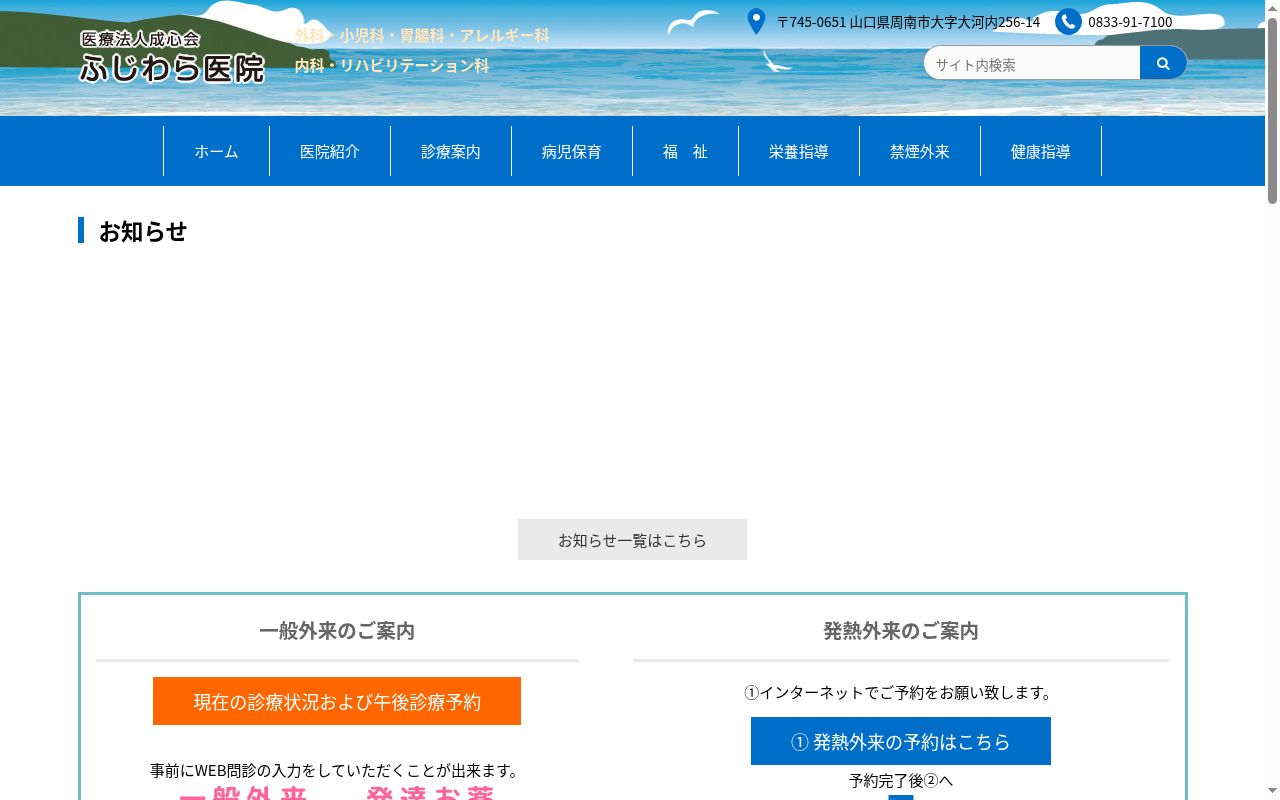Image resolution: width=1280 pixels, height=800 pixels.
Task: Click the 外科・小児科・胃腸科・アレルギー科 text
Action: (422, 36)
